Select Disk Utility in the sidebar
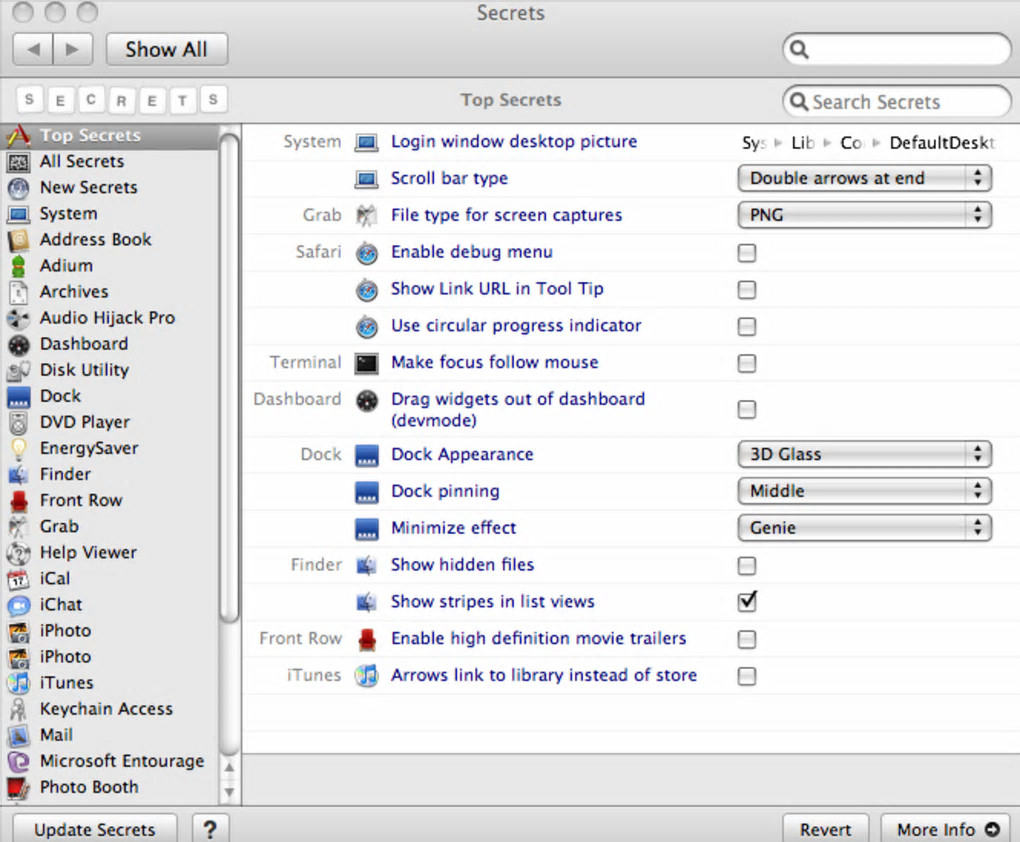The image size is (1020, 842). pos(84,370)
